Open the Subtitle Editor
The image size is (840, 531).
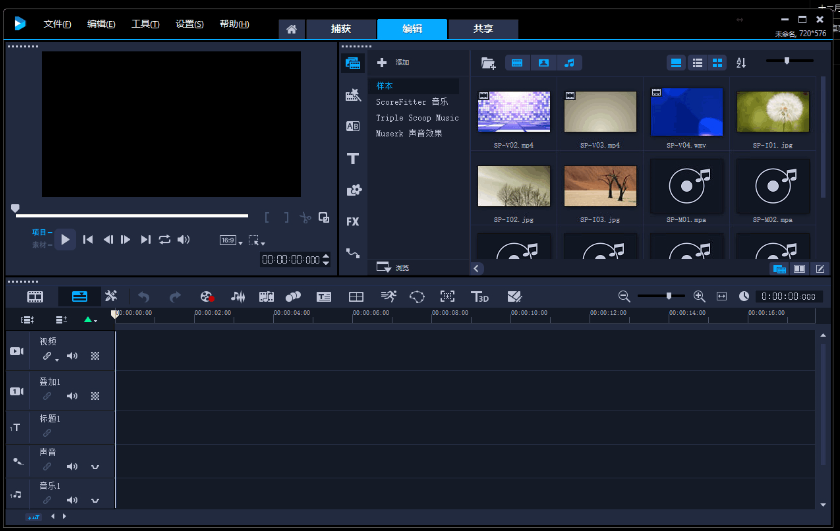coord(324,297)
